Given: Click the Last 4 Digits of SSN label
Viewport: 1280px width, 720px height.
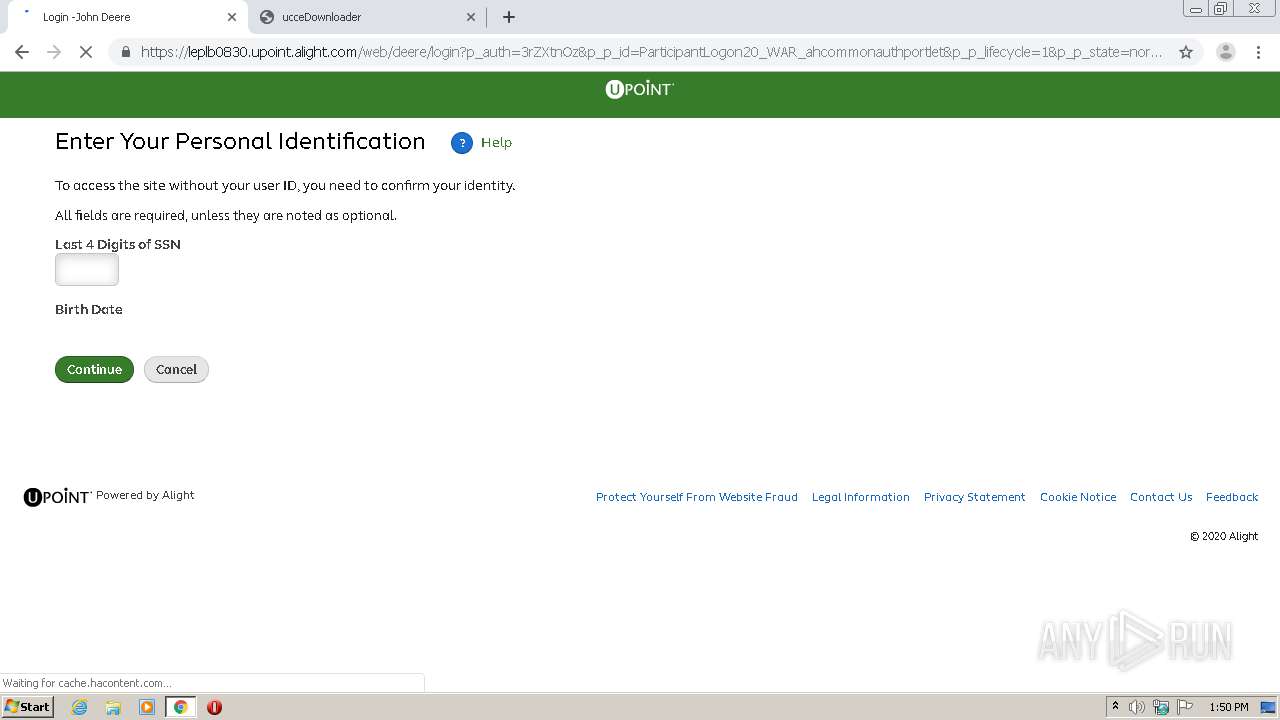Looking at the screenshot, I should tap(118, 244).
